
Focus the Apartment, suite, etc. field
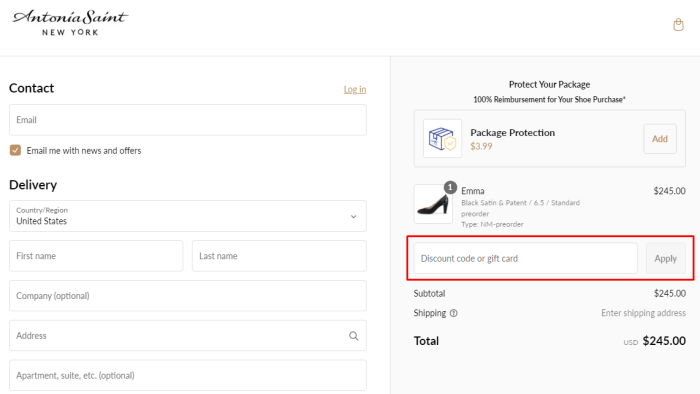coord(188,375)
